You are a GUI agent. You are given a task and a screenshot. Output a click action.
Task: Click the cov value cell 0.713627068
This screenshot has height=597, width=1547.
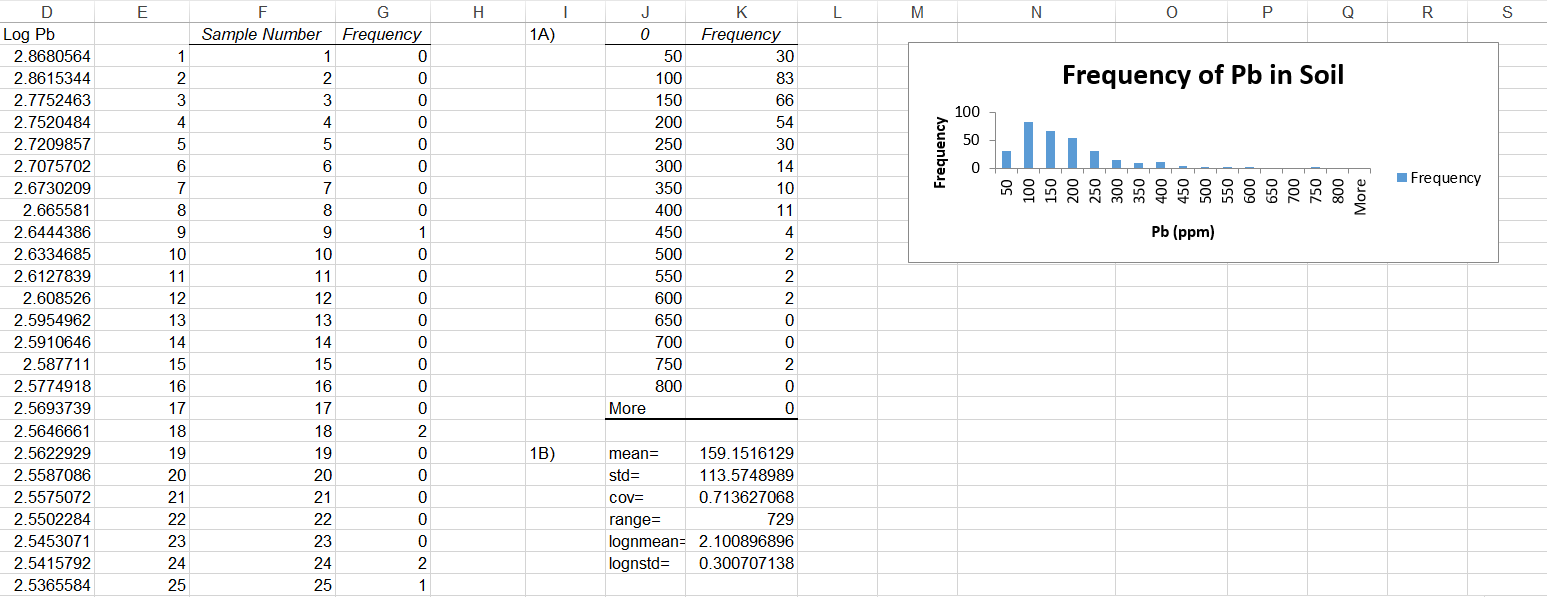741,497
